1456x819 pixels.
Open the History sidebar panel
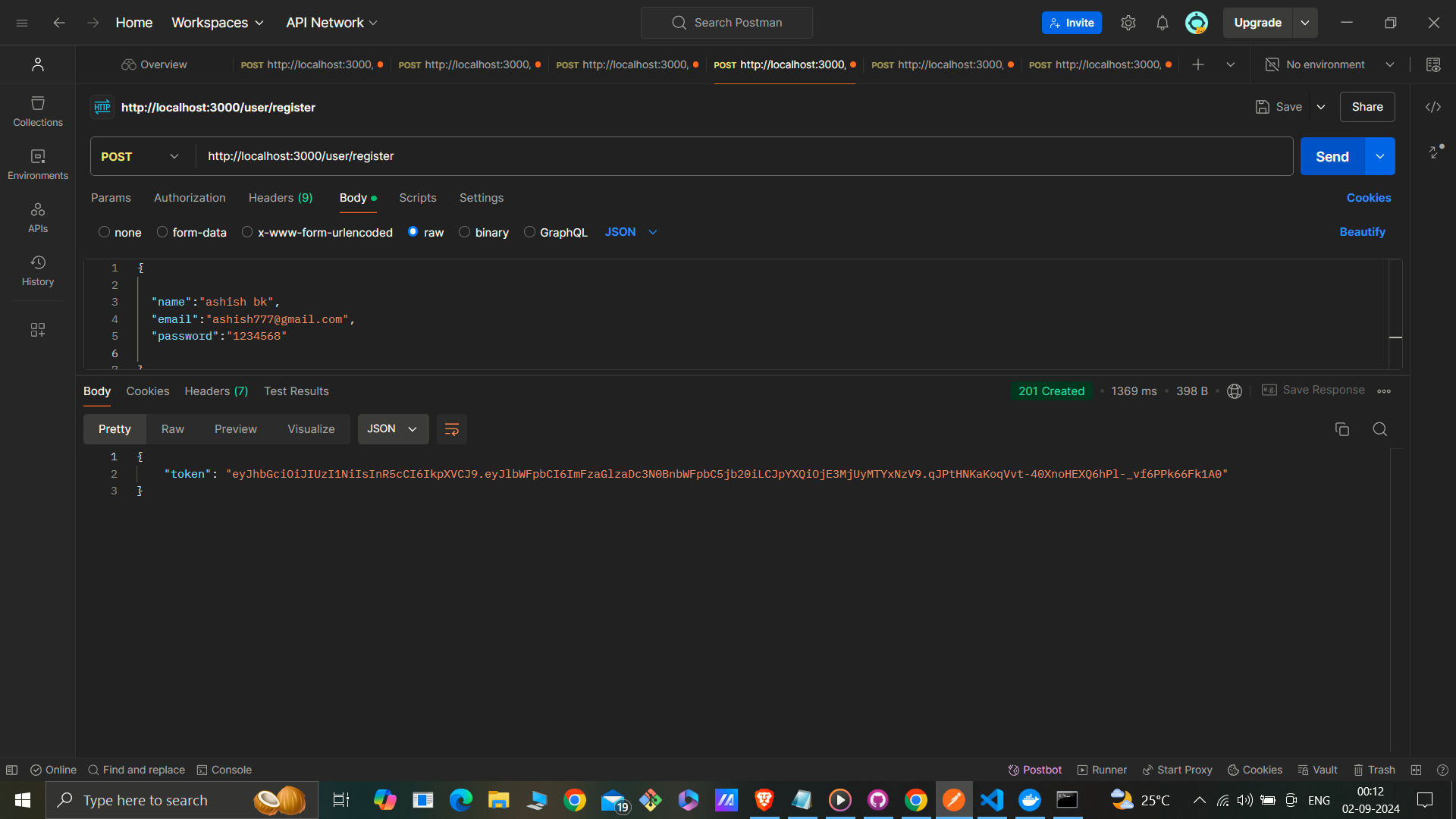[x=38, y=270]
